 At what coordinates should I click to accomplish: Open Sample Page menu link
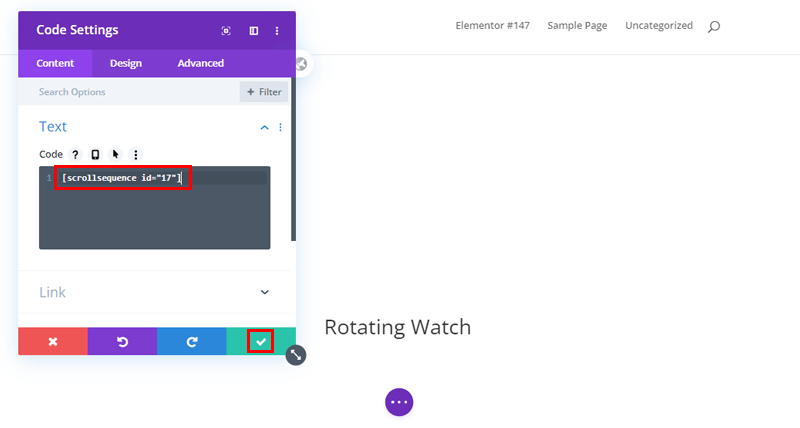coord(577,26)
